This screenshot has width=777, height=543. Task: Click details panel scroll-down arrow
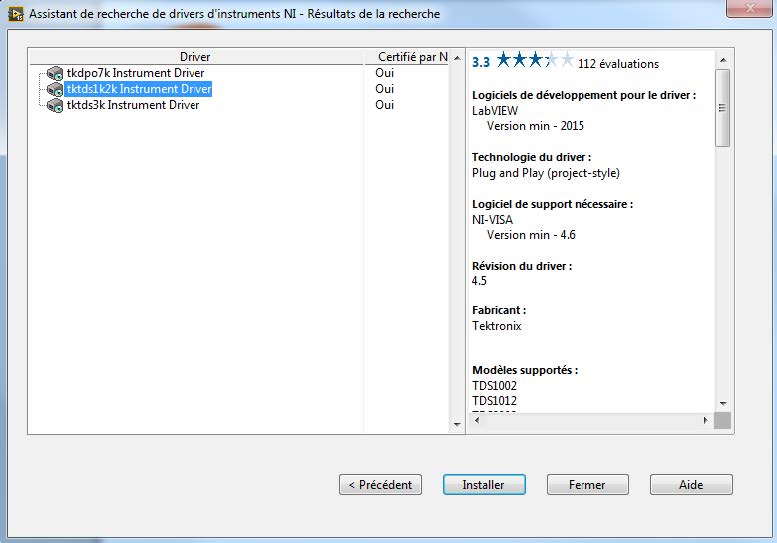722,403
